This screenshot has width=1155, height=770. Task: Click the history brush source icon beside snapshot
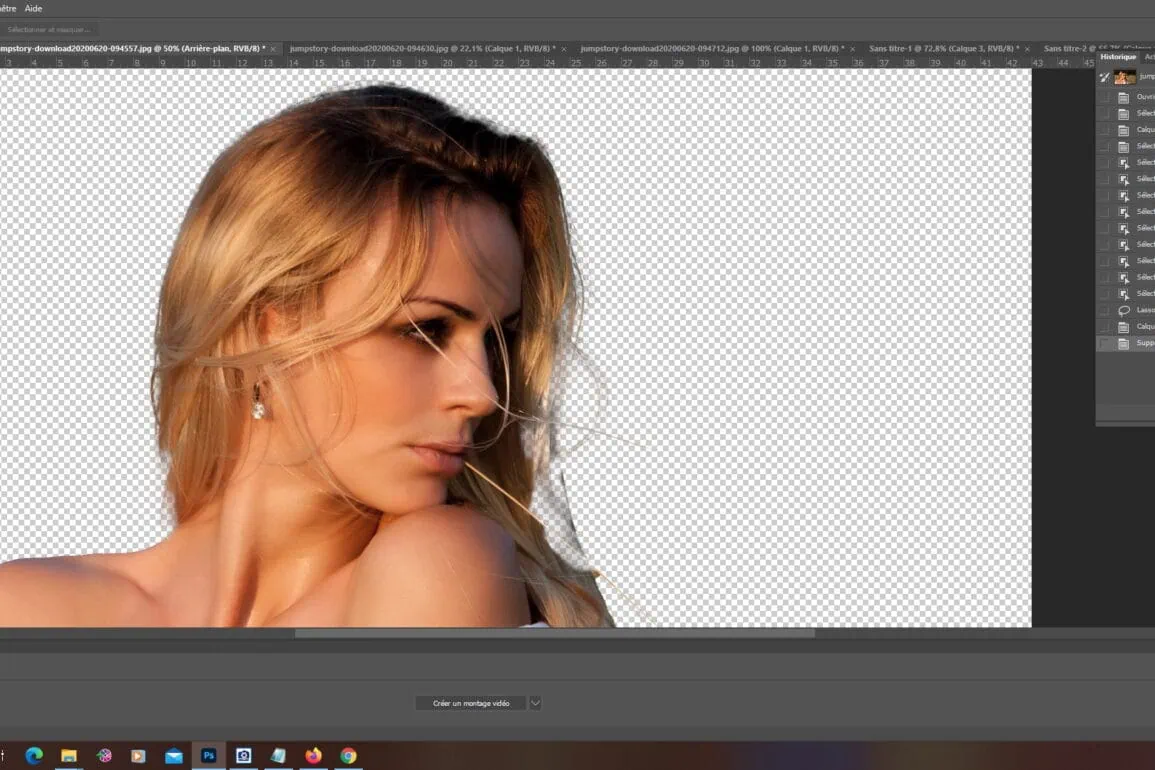(x=1105, y=77)
